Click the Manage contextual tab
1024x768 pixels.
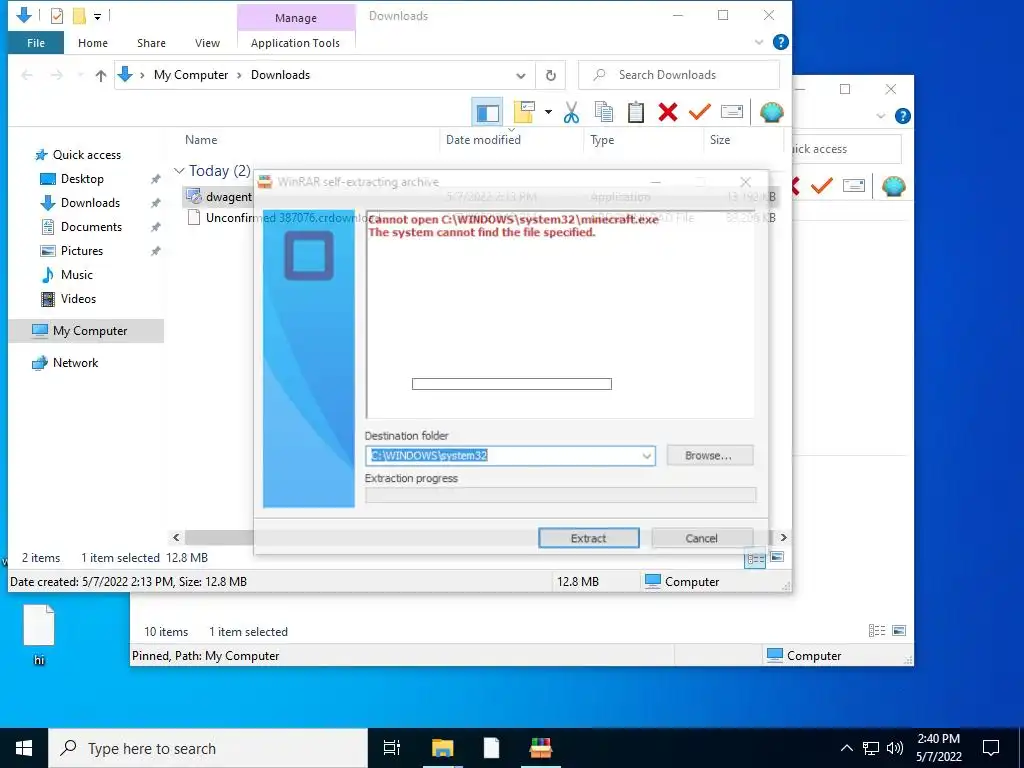296,18
